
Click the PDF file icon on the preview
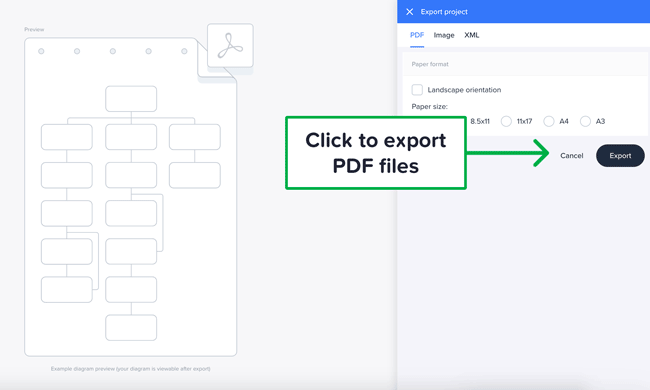point(230,46)
